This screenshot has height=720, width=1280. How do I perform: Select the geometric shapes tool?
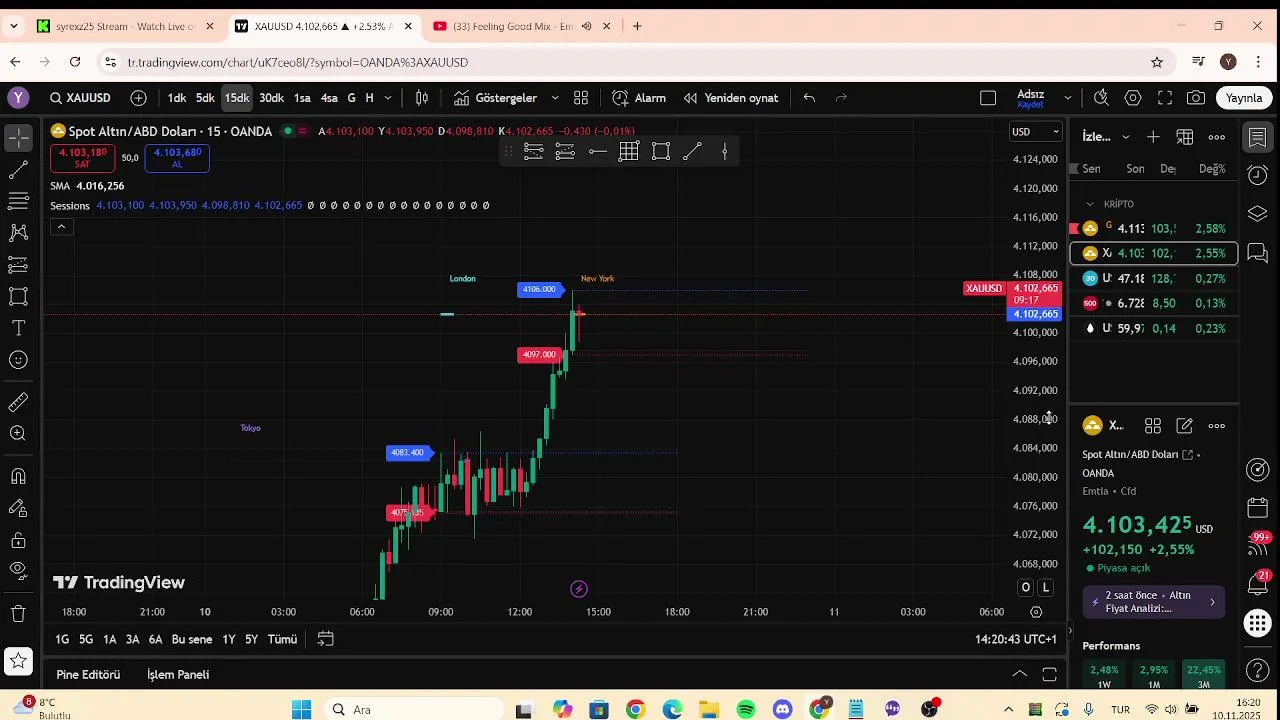click(x=18, y=297)
